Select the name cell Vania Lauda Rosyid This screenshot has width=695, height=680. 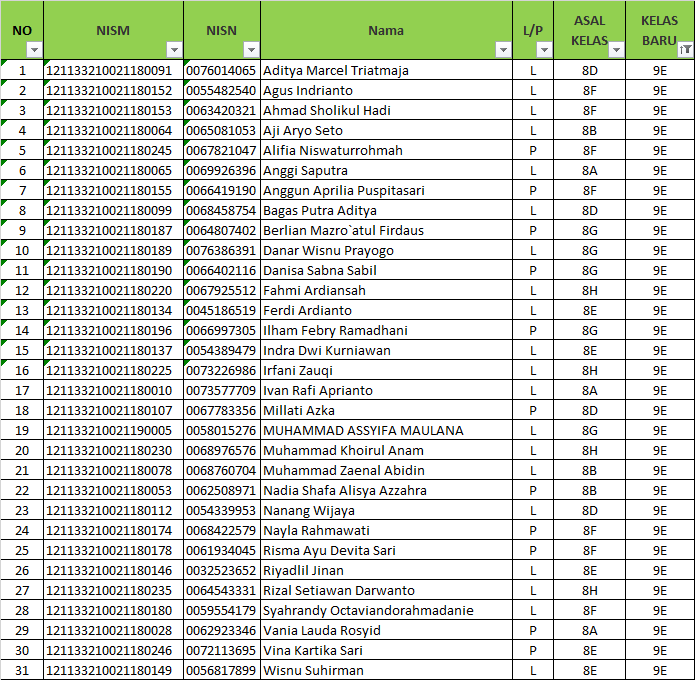[387, 630]
